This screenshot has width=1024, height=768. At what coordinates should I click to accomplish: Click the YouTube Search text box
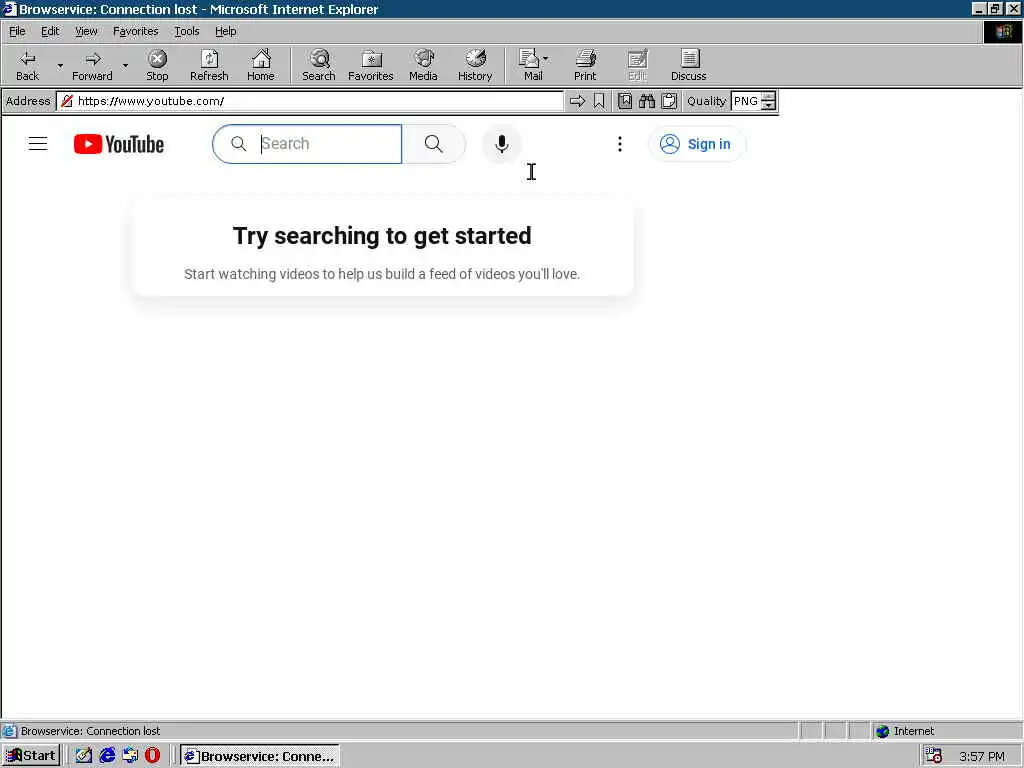[307, 144]
